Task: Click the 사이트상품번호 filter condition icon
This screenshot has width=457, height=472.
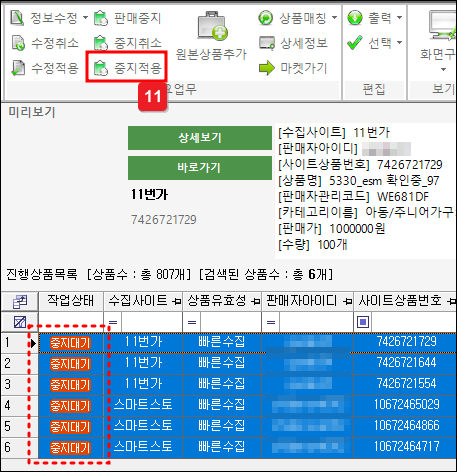Action: tap(363, 322)
